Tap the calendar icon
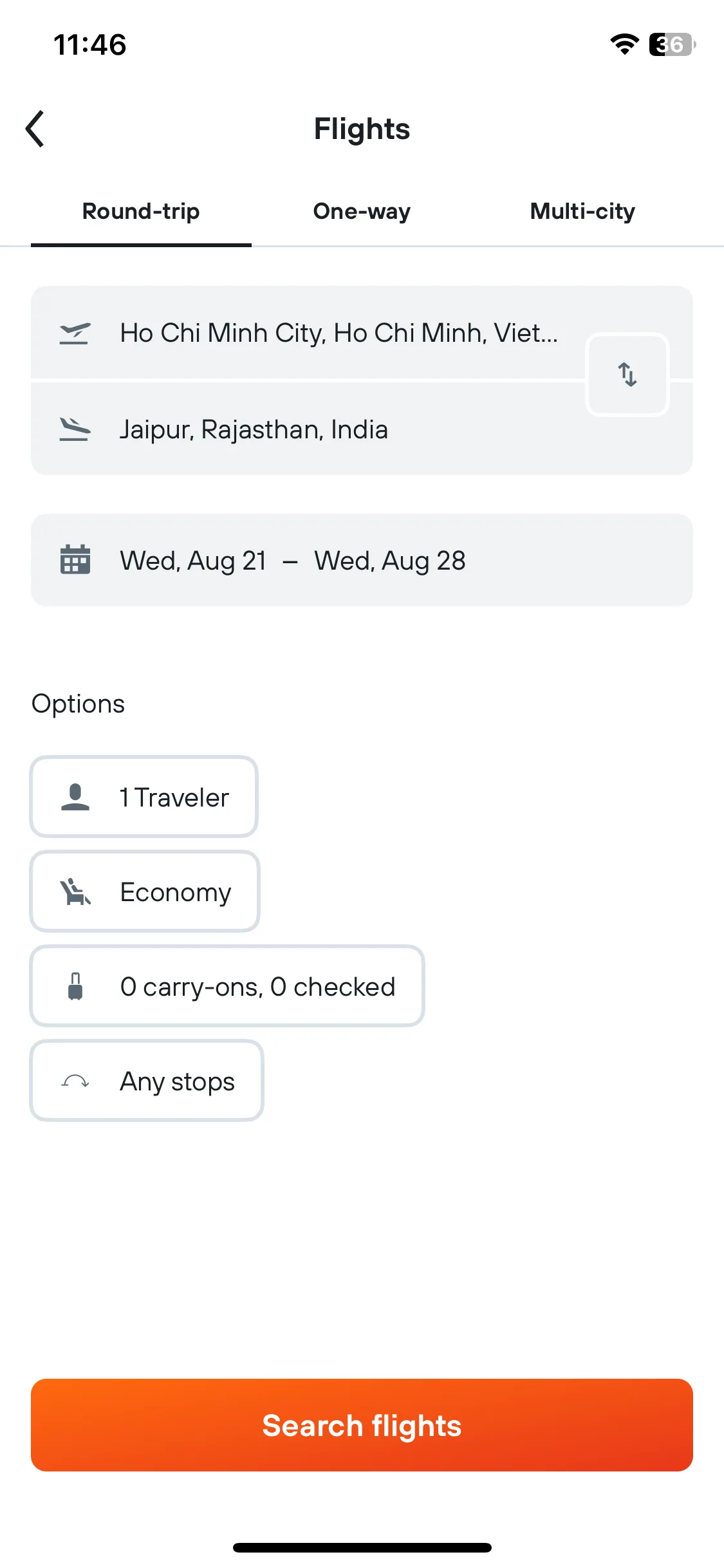Image resolution: width=724 pixels, height=1568 pixels. (x=75, y=559)
